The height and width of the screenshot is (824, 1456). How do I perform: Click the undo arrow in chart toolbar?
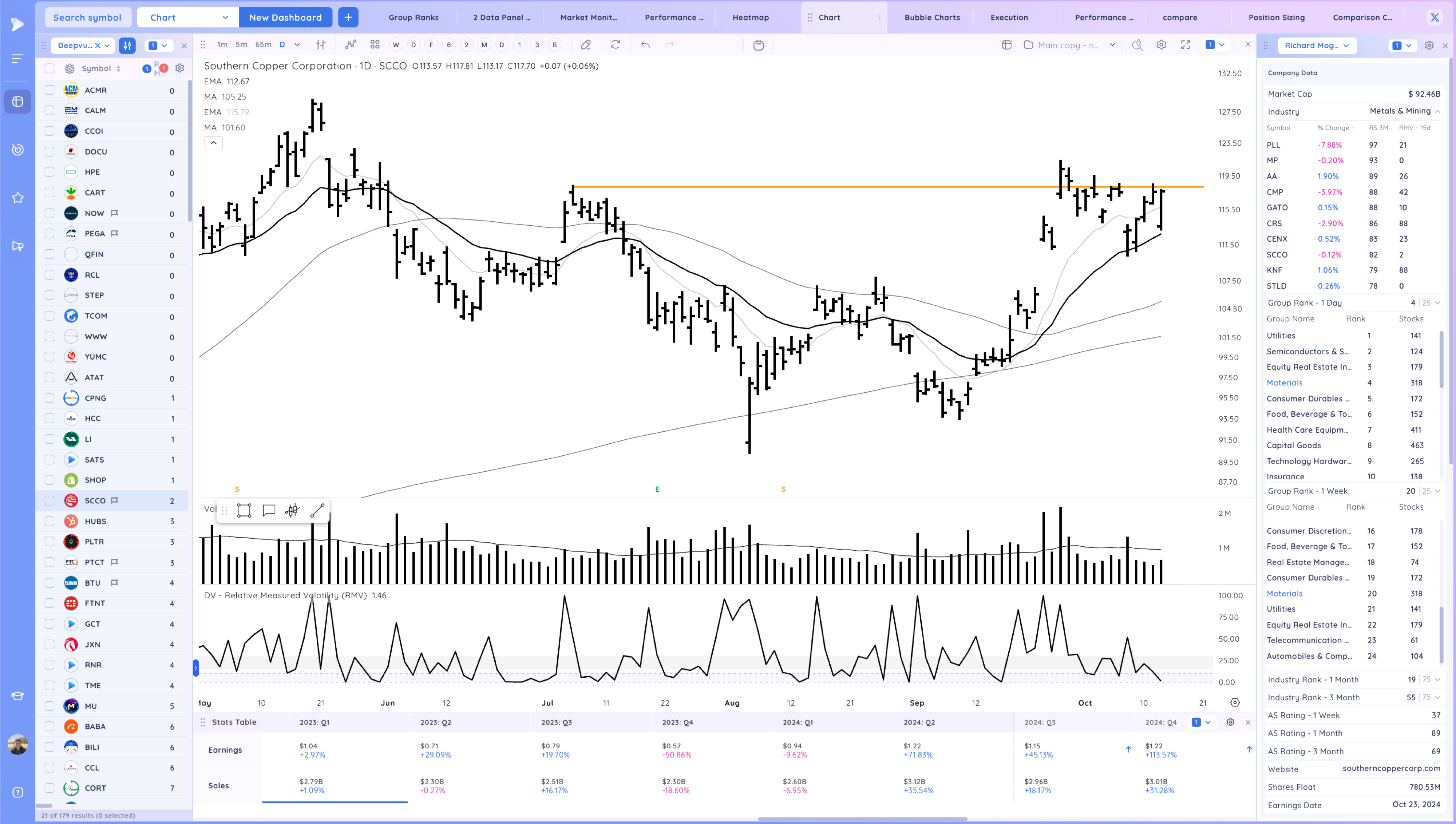(x=645, y=45)
